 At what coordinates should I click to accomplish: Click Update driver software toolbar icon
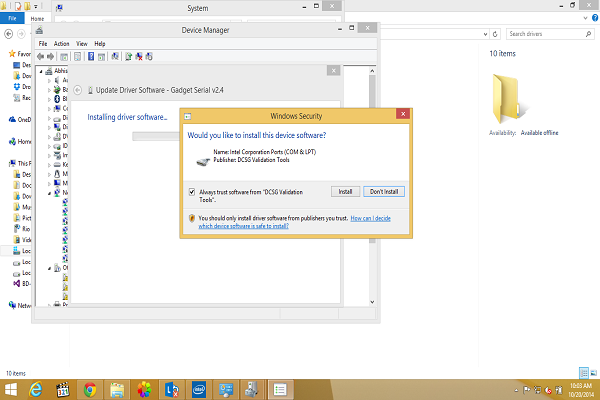(x=129, y=57)
